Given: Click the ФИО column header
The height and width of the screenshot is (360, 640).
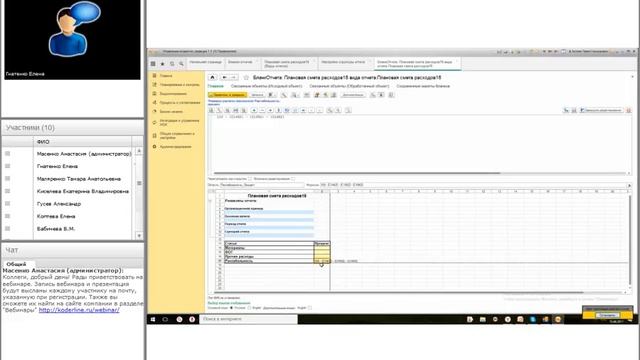Looking at the screenshot, I should pos(82,142).
